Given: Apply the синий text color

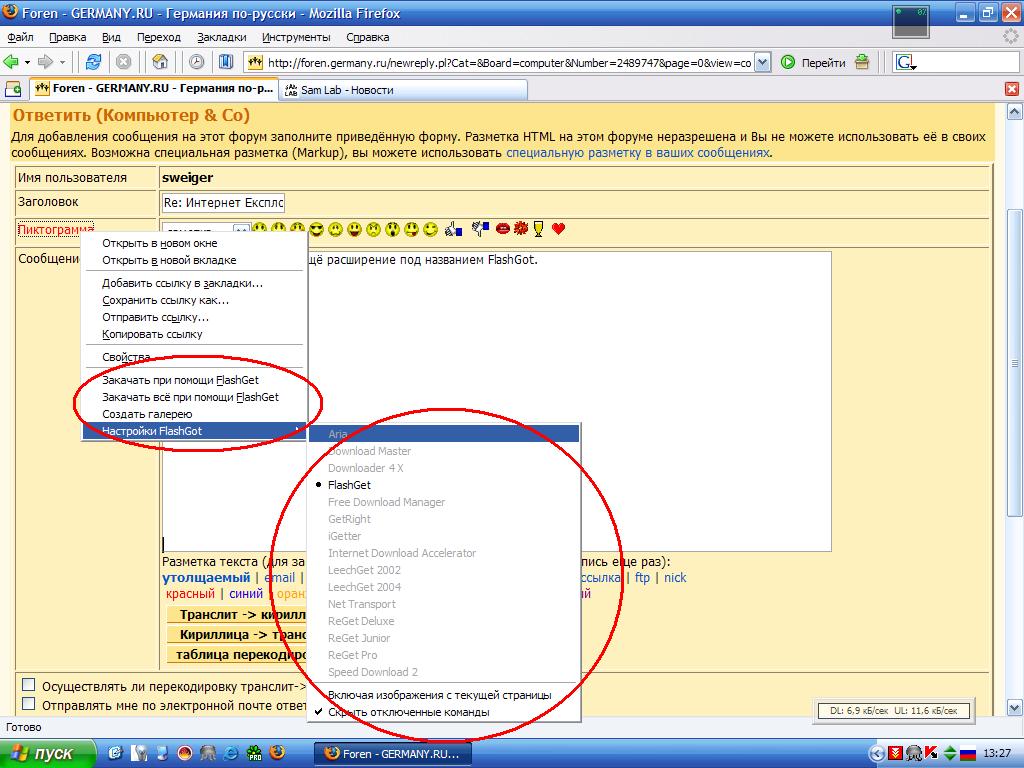Looking at the screenshot, I should click(x=246, y=594).
